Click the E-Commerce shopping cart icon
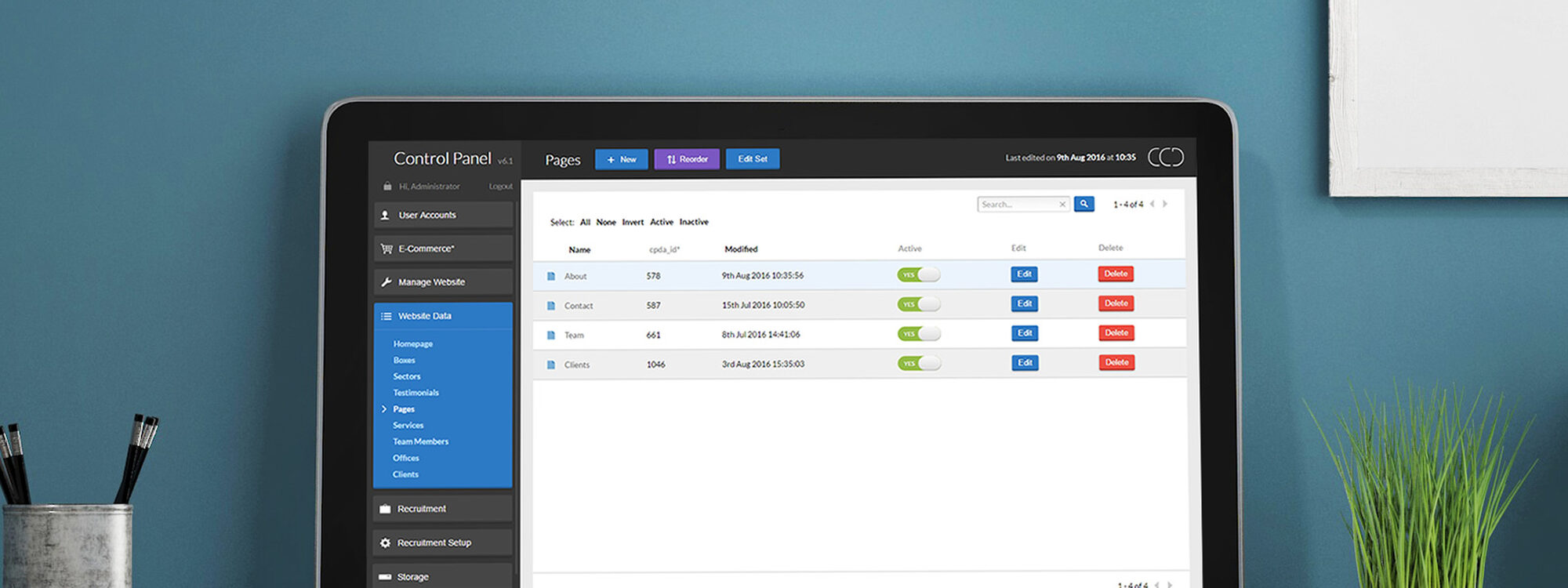Screen dimensions: 1568x588 [x=387, y=249]
